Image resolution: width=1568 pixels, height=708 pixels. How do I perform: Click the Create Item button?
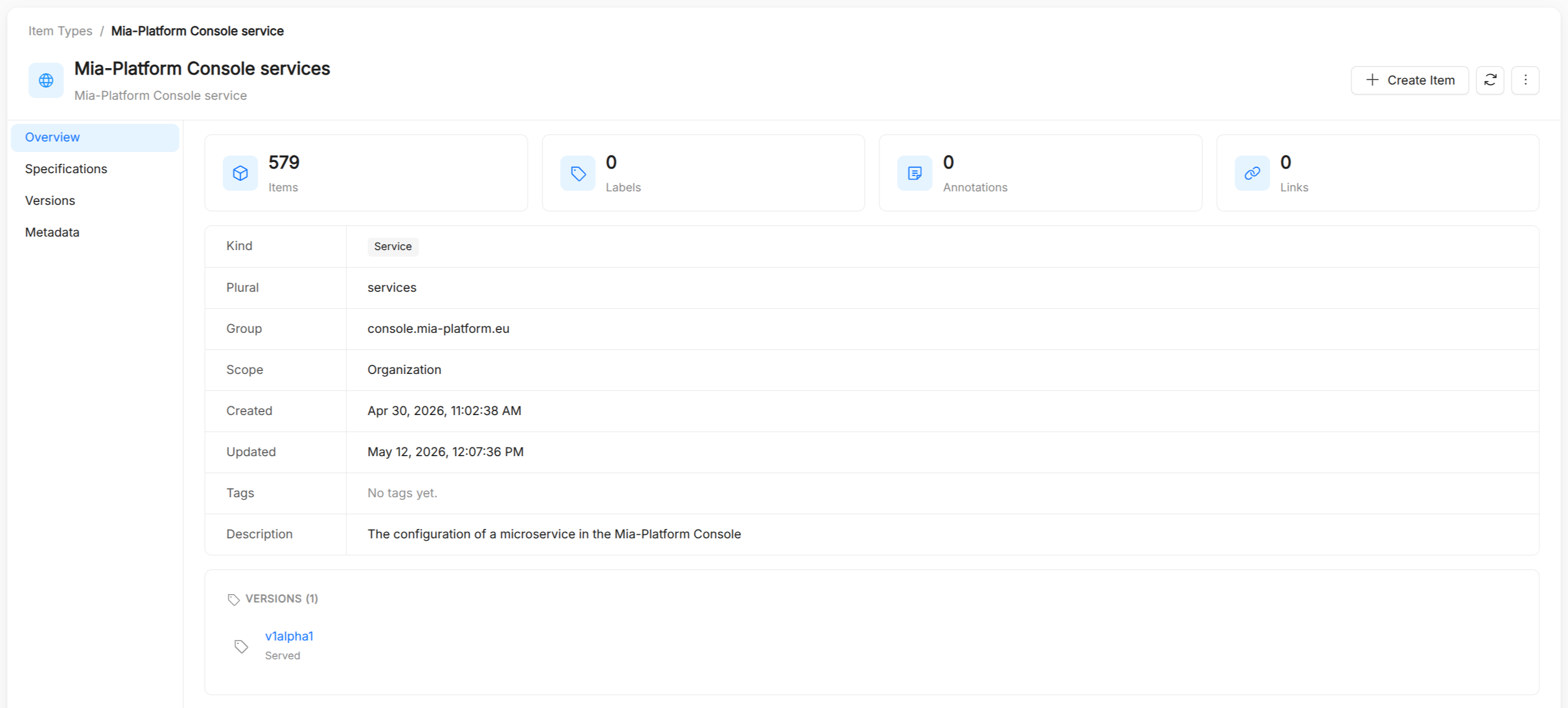coord(1409,80)
